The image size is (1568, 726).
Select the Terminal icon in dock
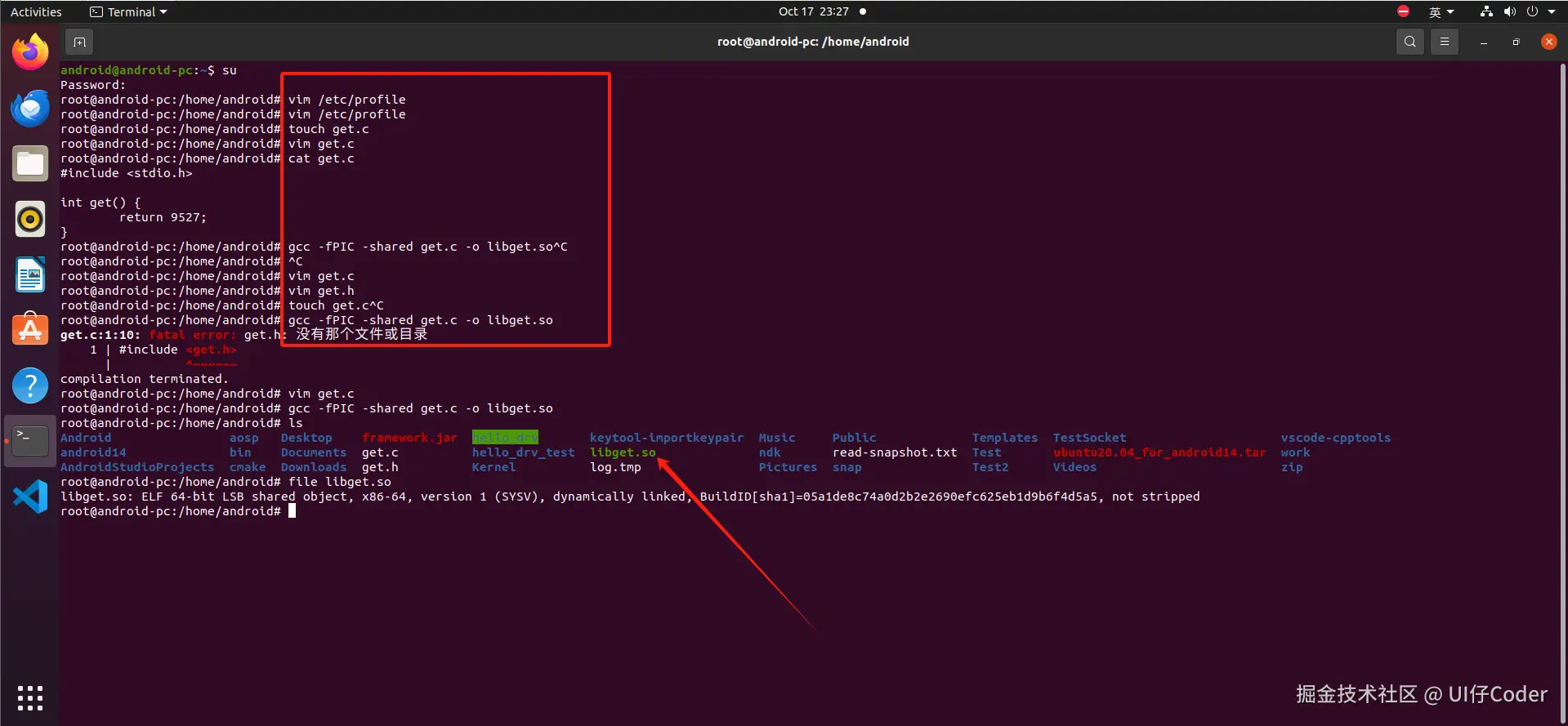point(30,441)
